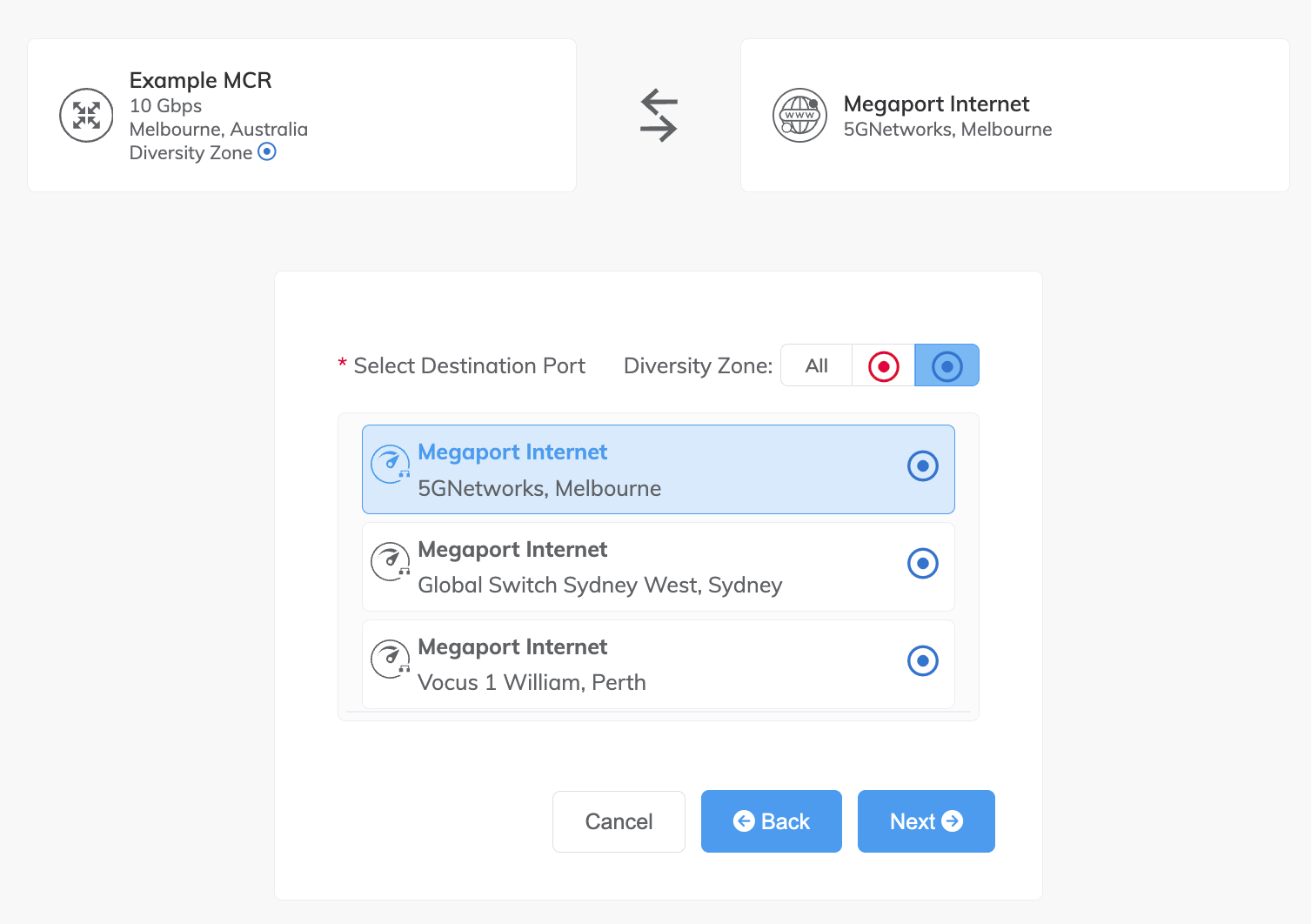Screen dimensions: 1311x924
Task: Click the gauge icon for Global Switch Sydney
Action: click(x=391, y=561)
